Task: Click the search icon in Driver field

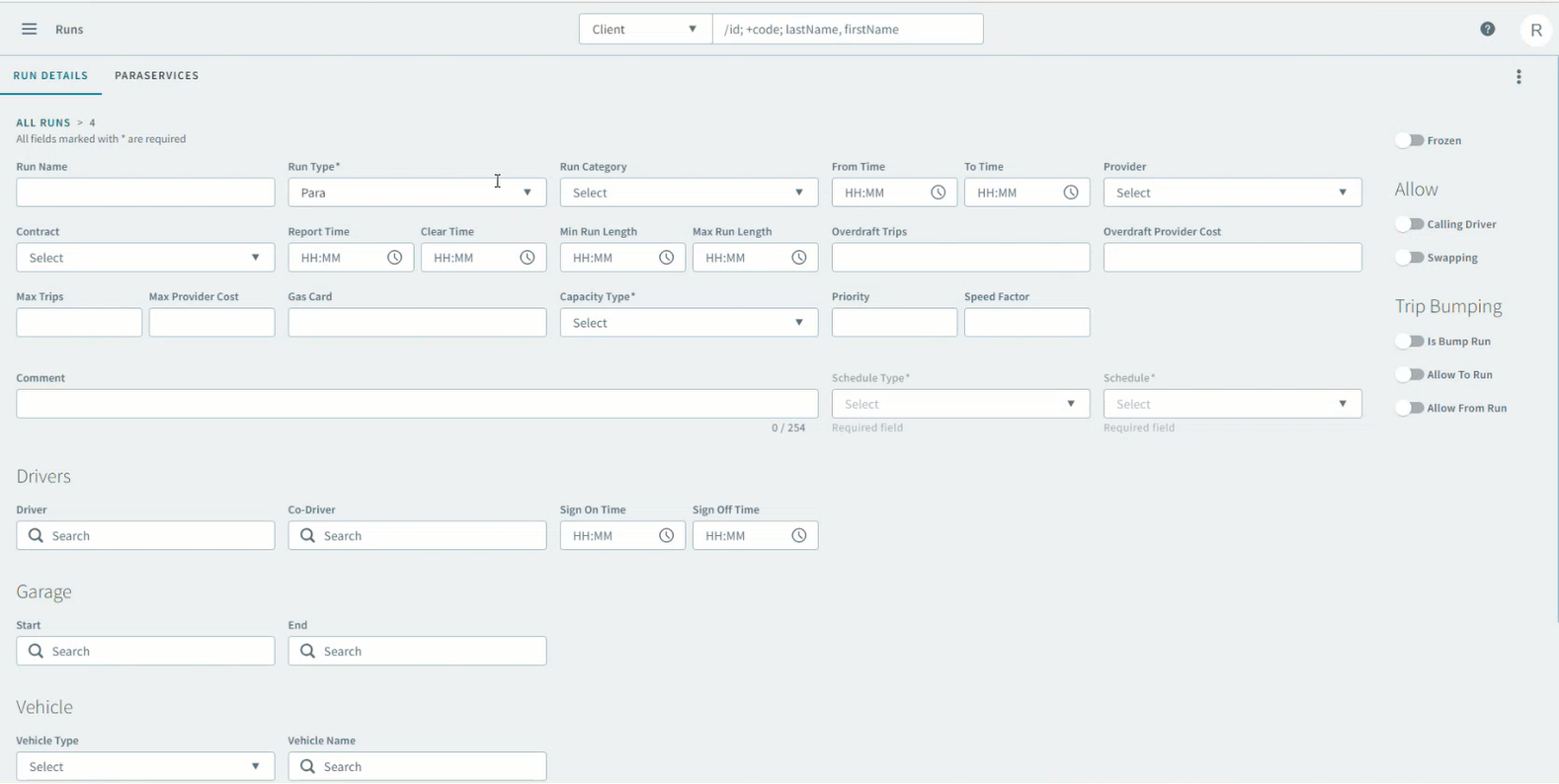Action: [36, 535]
